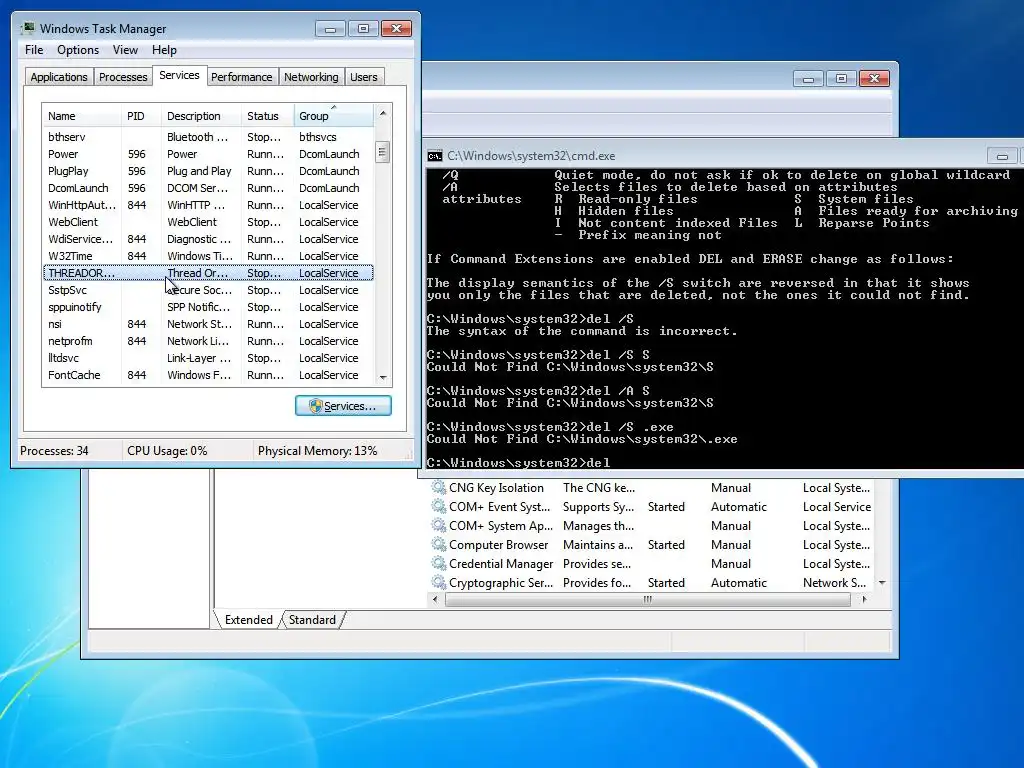Select the sppuinotify service row
1024x768 pixels.
[x=208, y=307]
